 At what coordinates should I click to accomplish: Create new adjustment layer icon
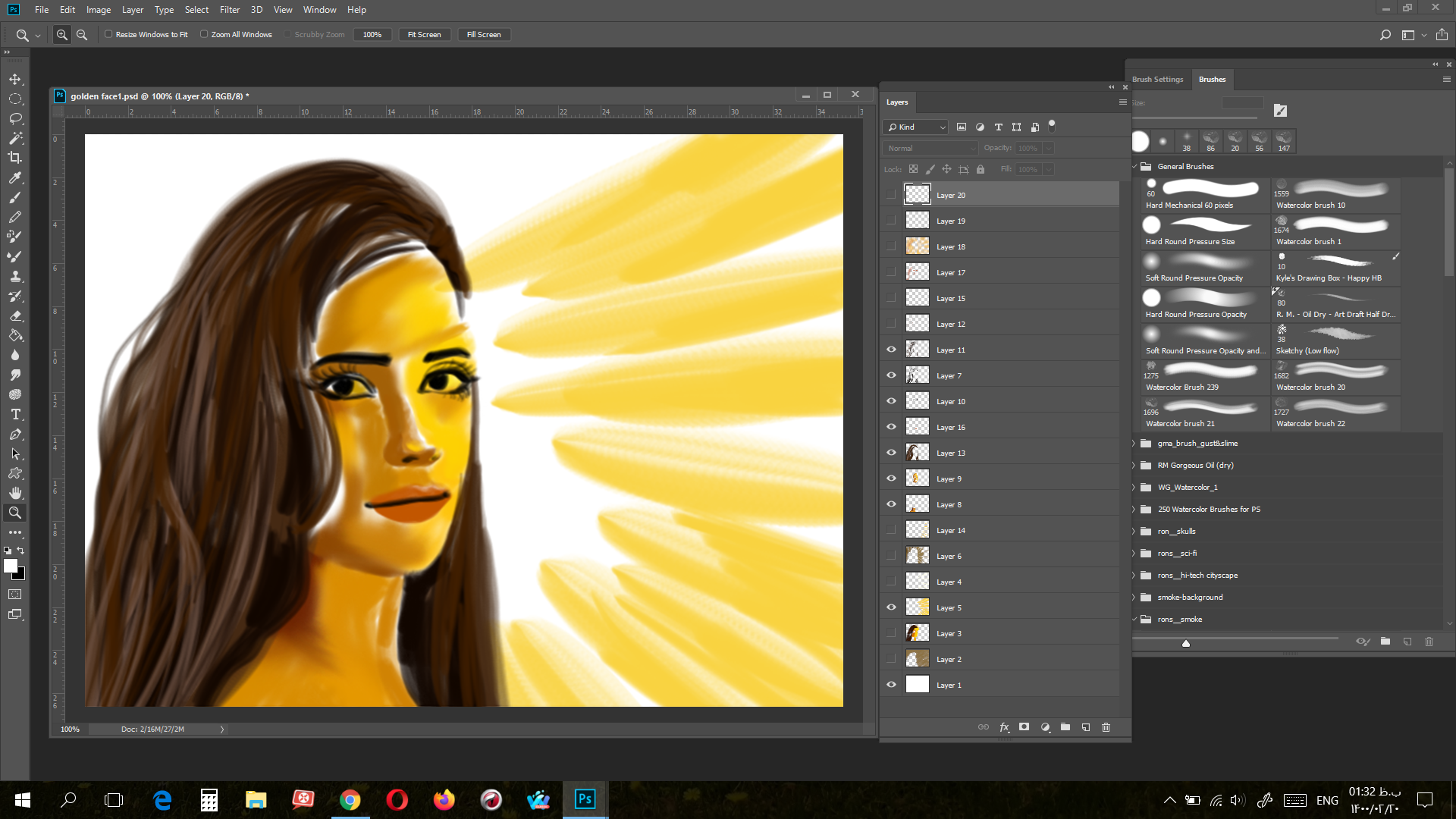[x=1045, y=727]
